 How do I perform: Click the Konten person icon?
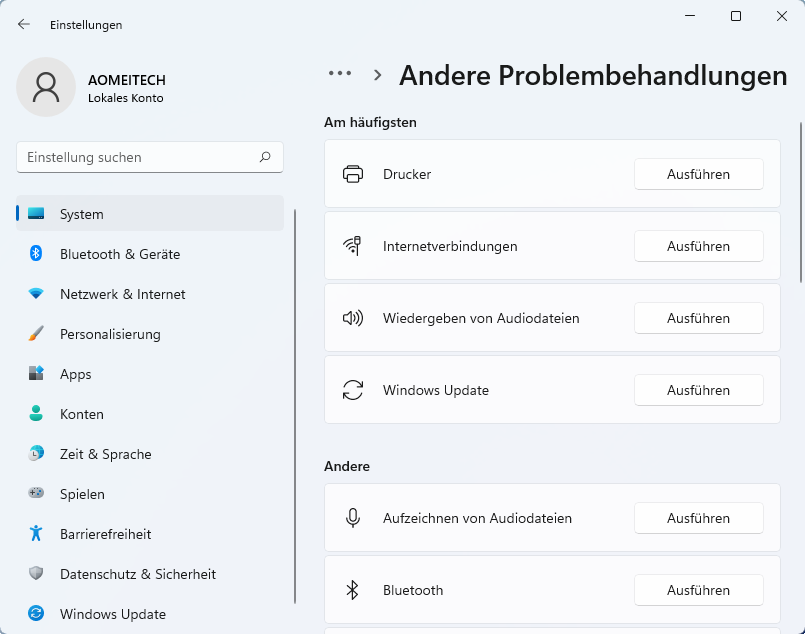coord(36,414)
